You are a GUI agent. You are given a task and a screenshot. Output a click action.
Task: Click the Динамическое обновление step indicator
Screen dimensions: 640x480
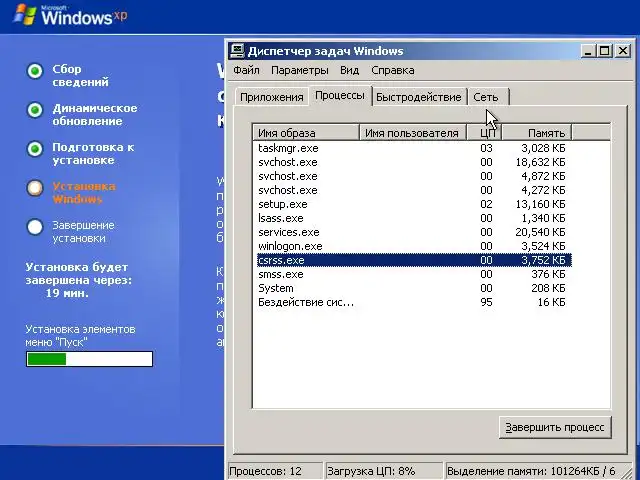(35, 110)
